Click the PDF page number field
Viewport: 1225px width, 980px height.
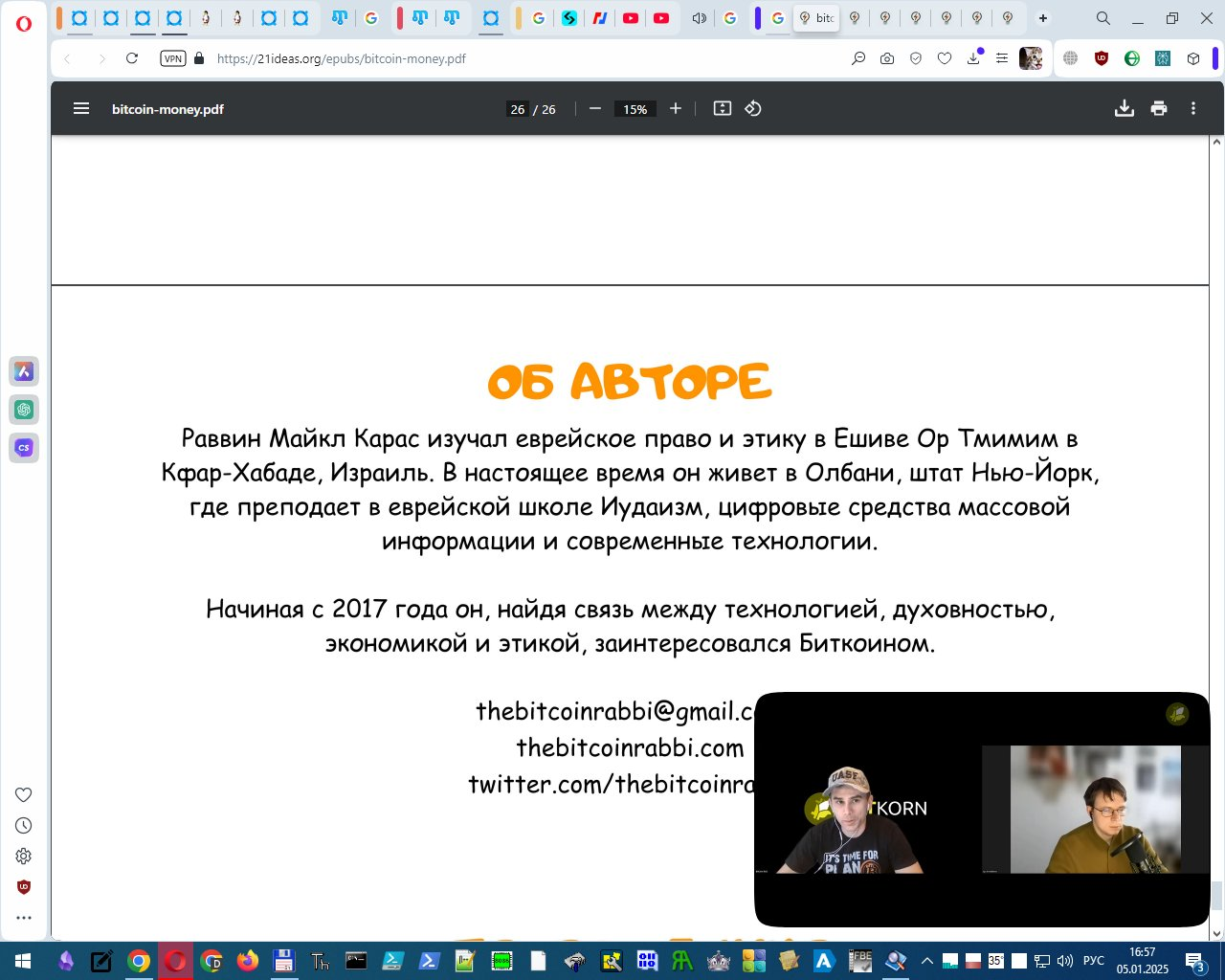tap(518, 109)
